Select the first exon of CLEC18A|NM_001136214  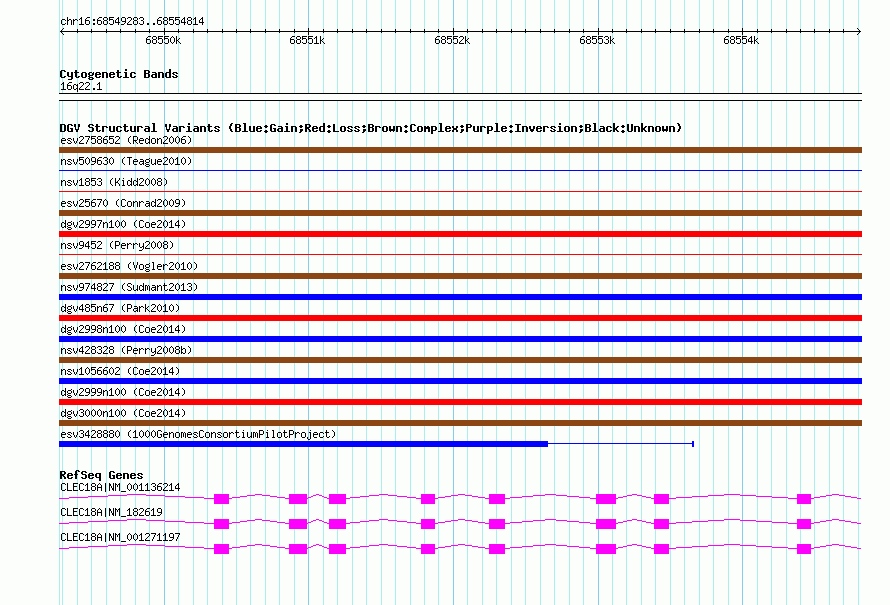[221, 499]
